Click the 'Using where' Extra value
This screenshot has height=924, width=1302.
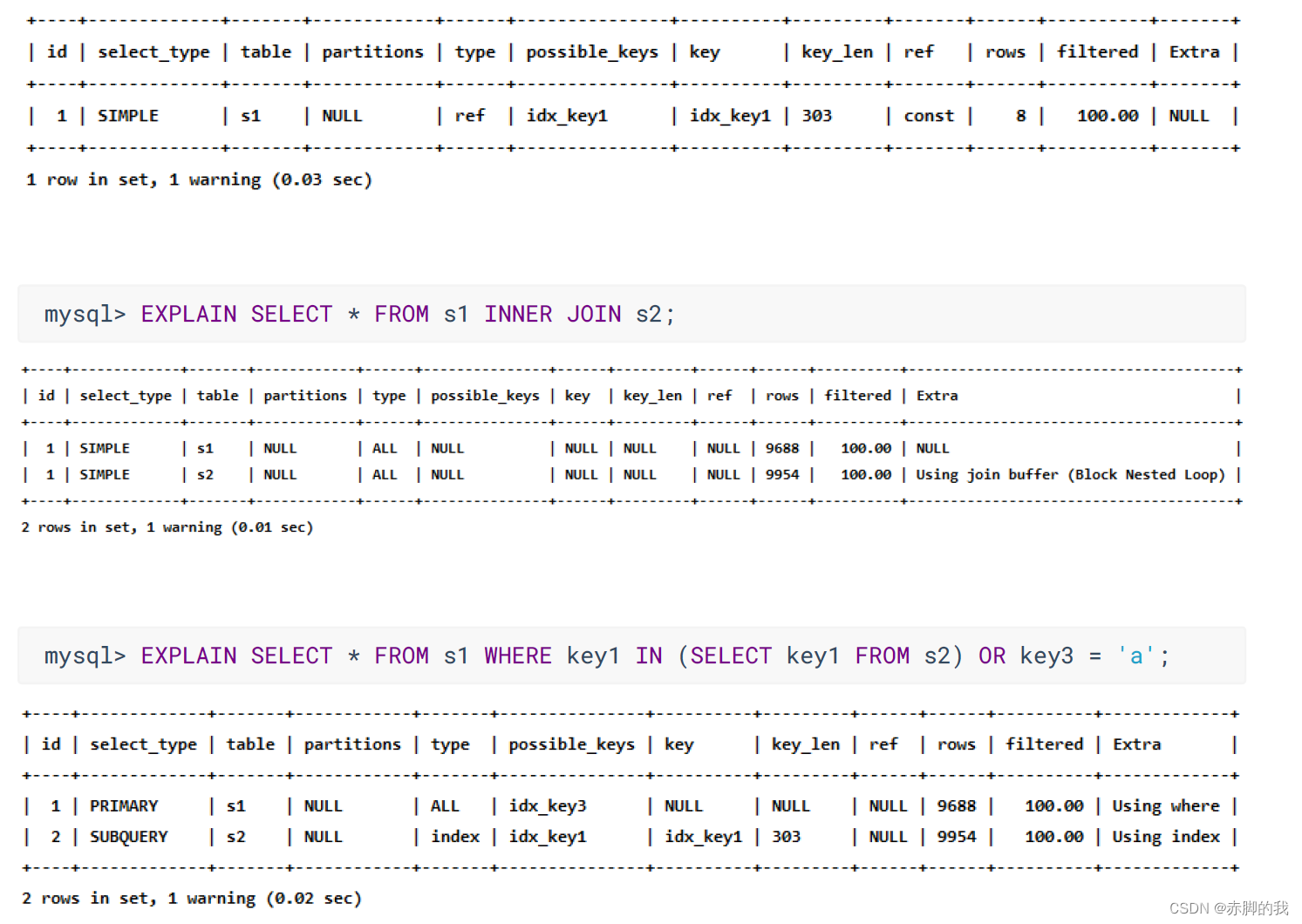click(1165, 806)
